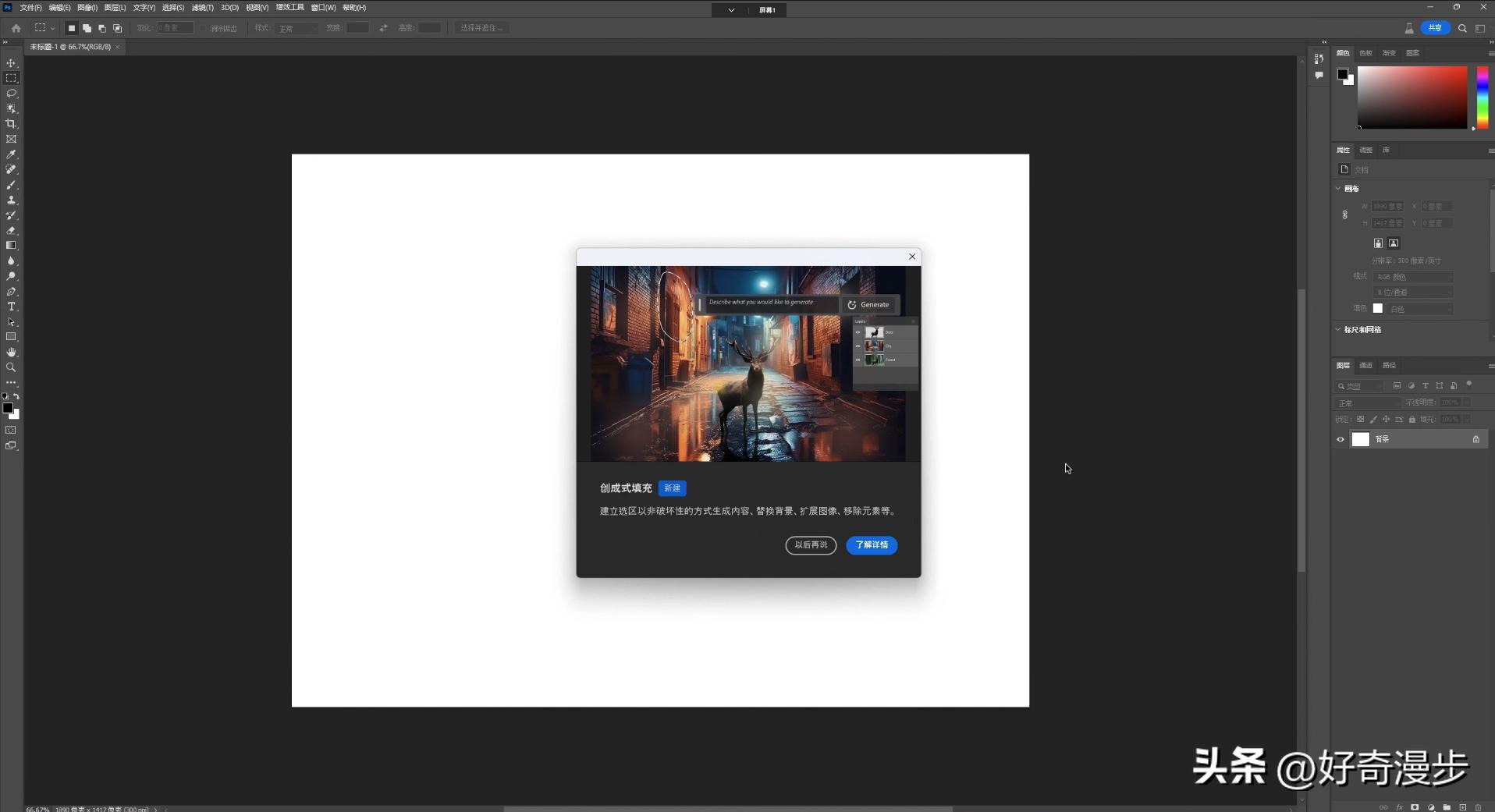
Task: Open the Brush tool
Action: click(x=11, y=185)
